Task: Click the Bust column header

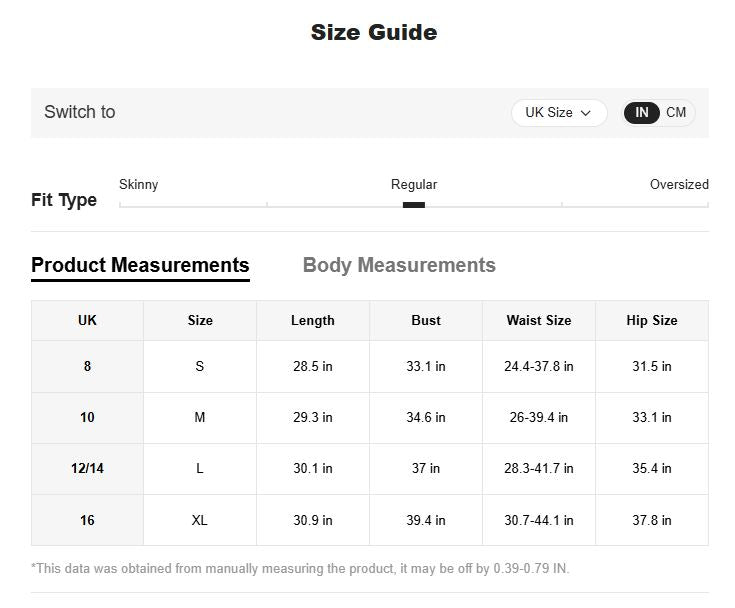Action: (426, 321)
